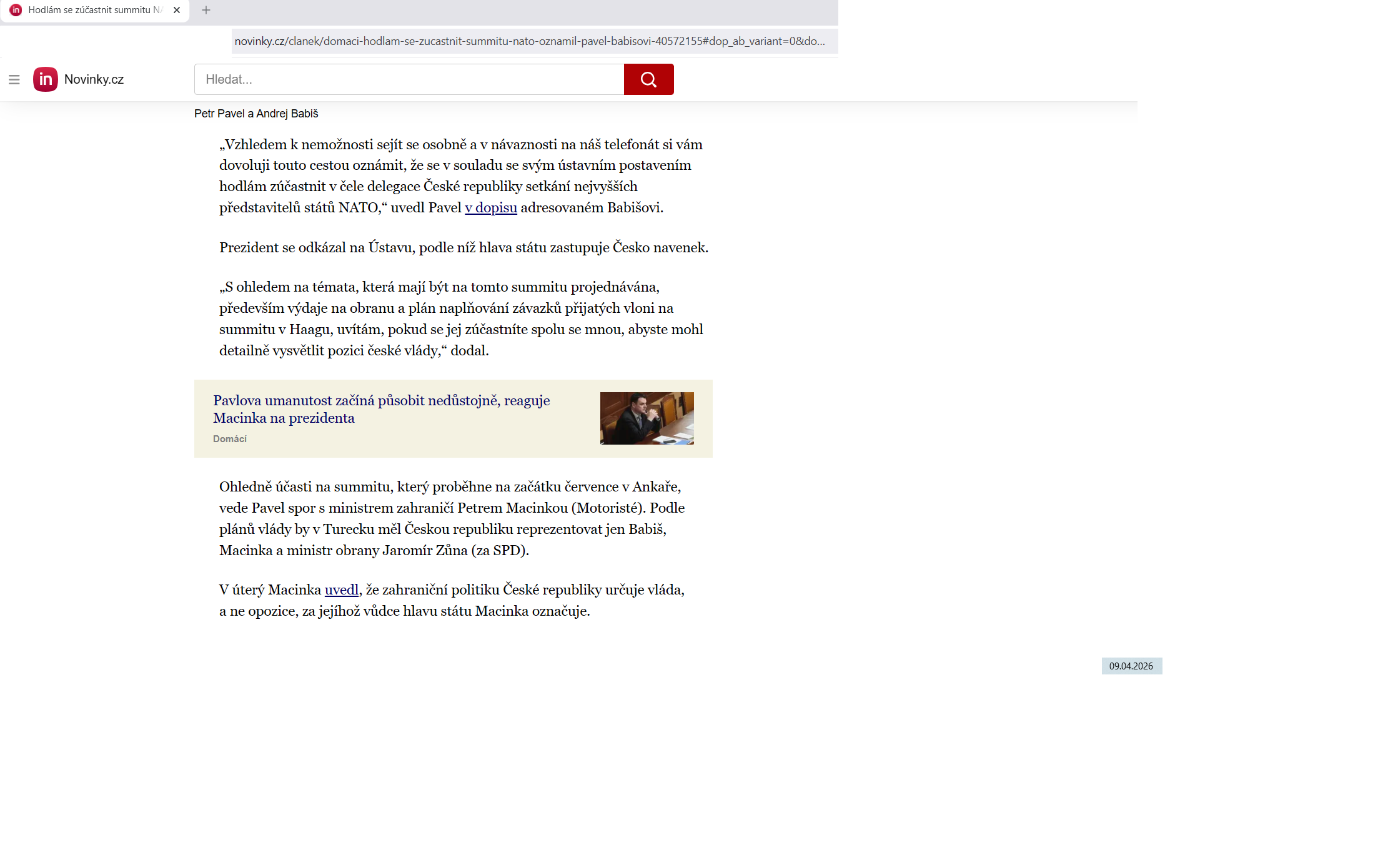Open related article about Pavlova umanutost
Image resolution: width=1378 pixels, height=868 pixels.
pos(381,409)
